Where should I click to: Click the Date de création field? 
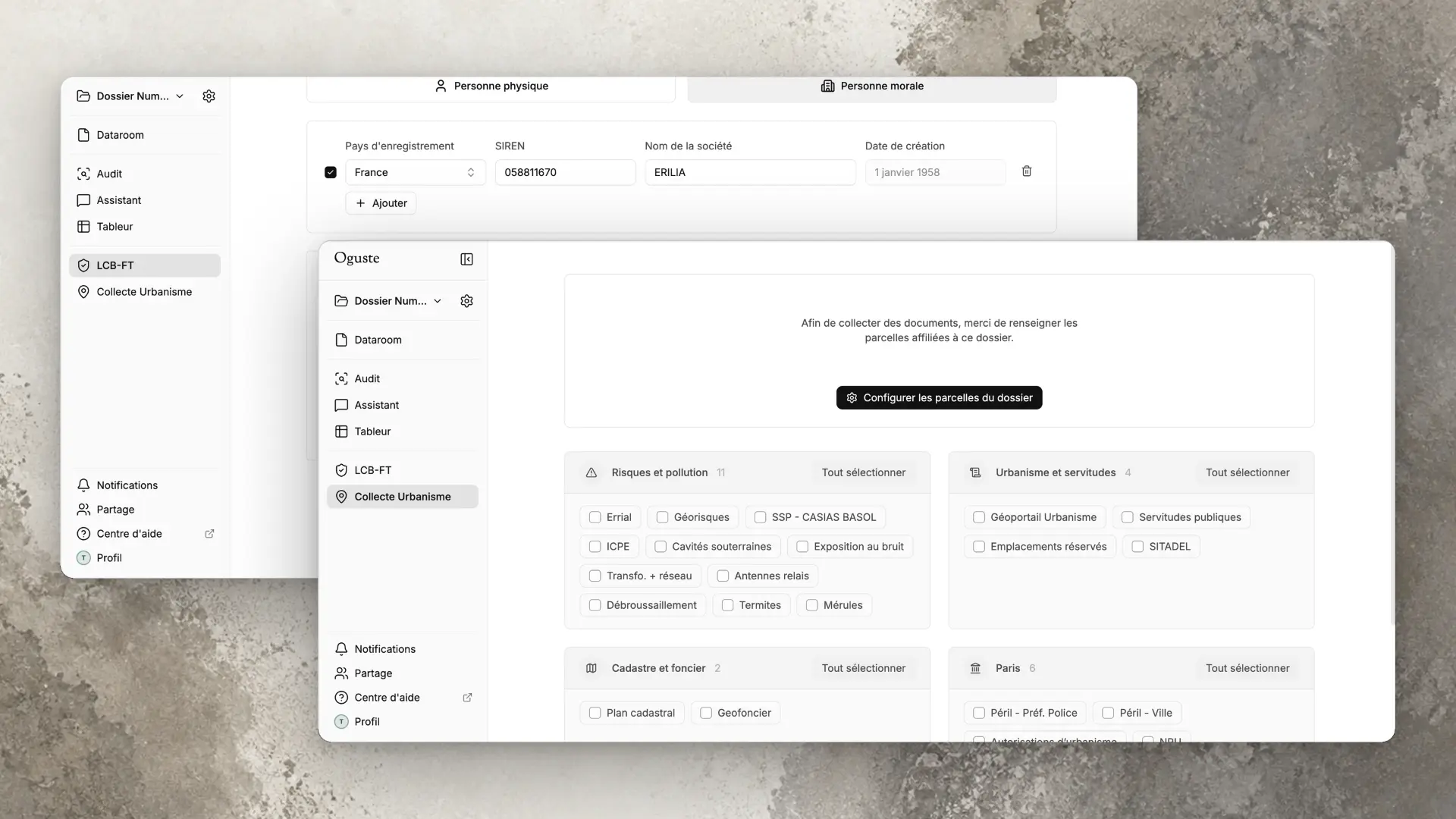coord(935,172)
